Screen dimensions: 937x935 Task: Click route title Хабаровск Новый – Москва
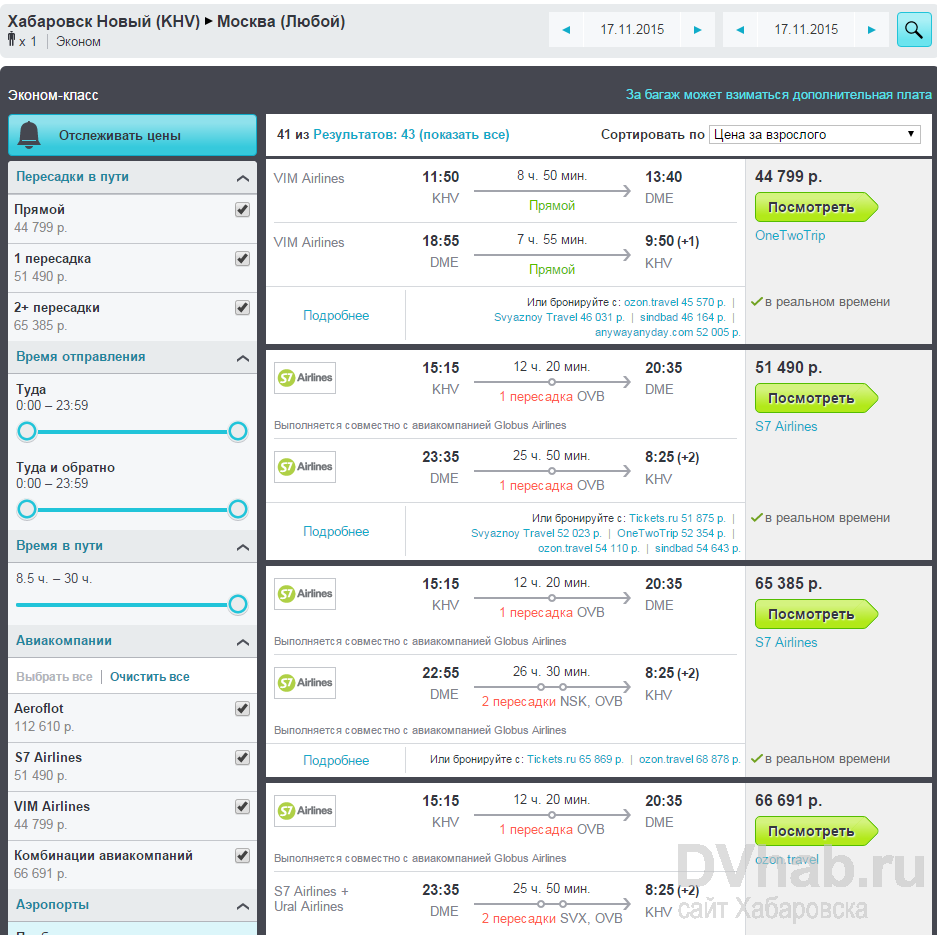[176, 22]
